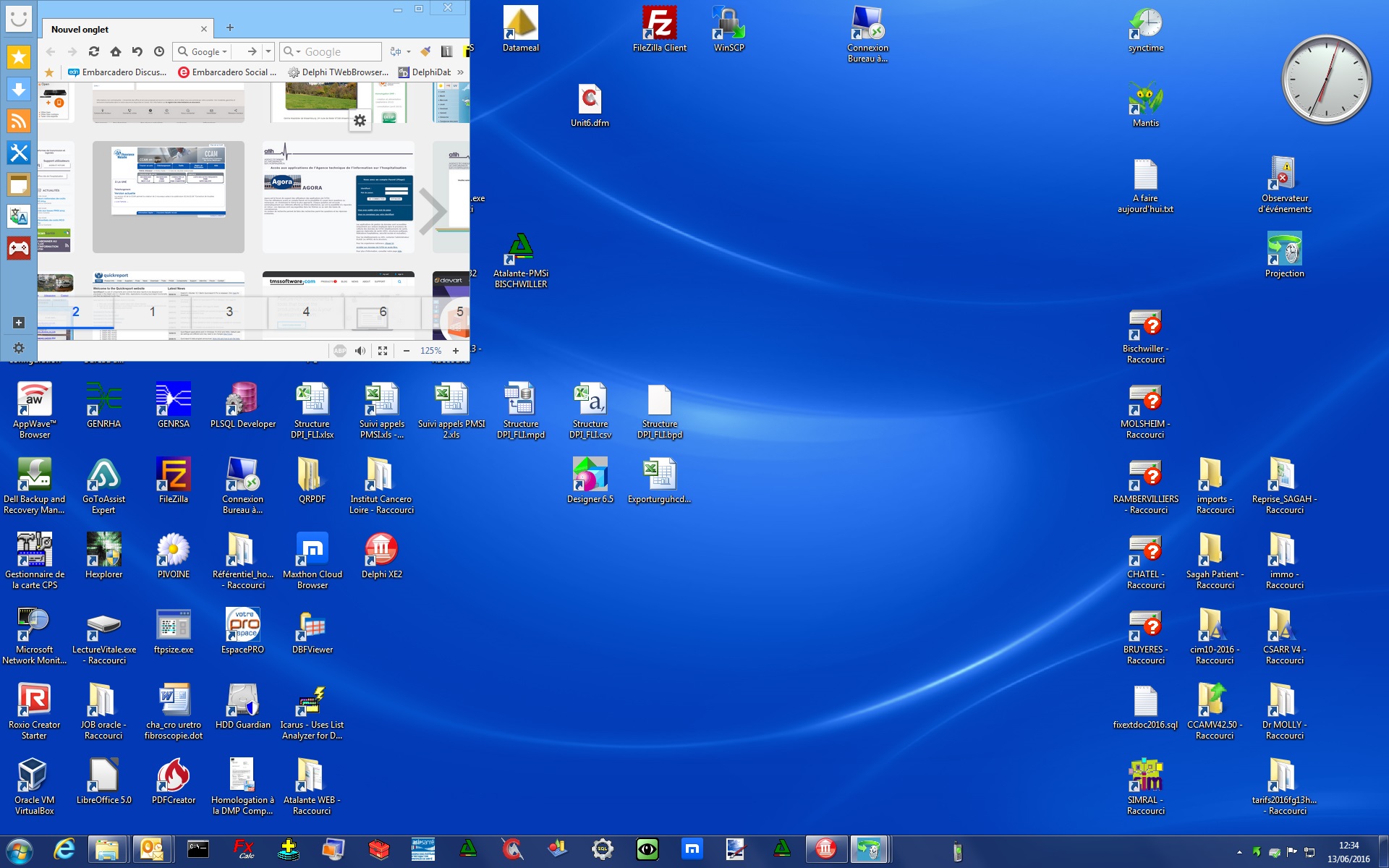The height and width of the screenshot is (868, 1389).
Task: Open the CCAM quick access thumbnail
Action: [x=169, y=197]
